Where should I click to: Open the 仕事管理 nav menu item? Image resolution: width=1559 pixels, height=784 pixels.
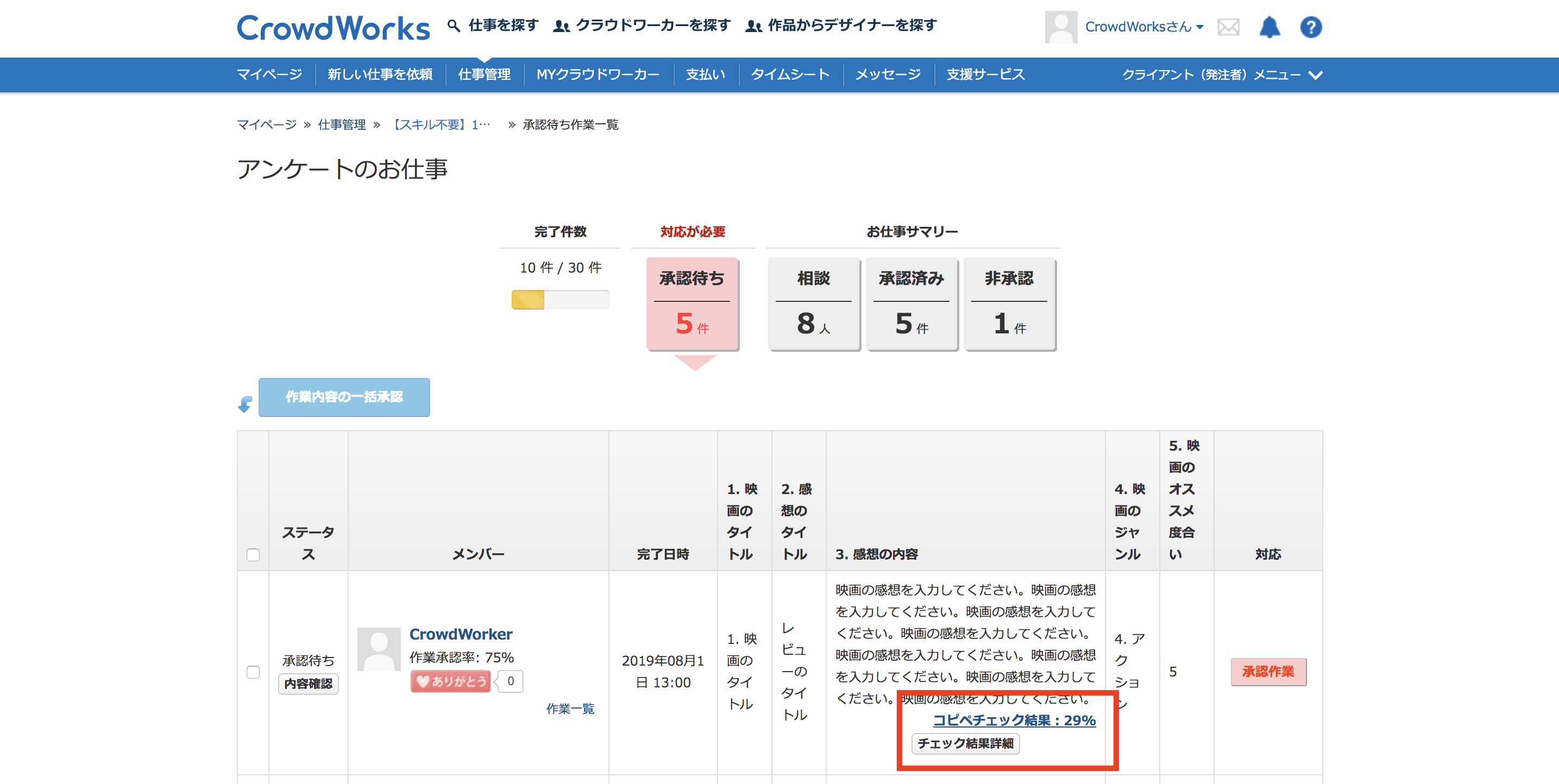click(x=484, y=75)
